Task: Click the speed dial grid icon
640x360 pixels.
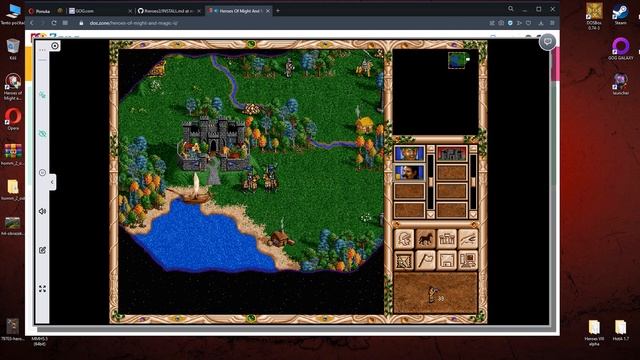Action: [65, 23]
